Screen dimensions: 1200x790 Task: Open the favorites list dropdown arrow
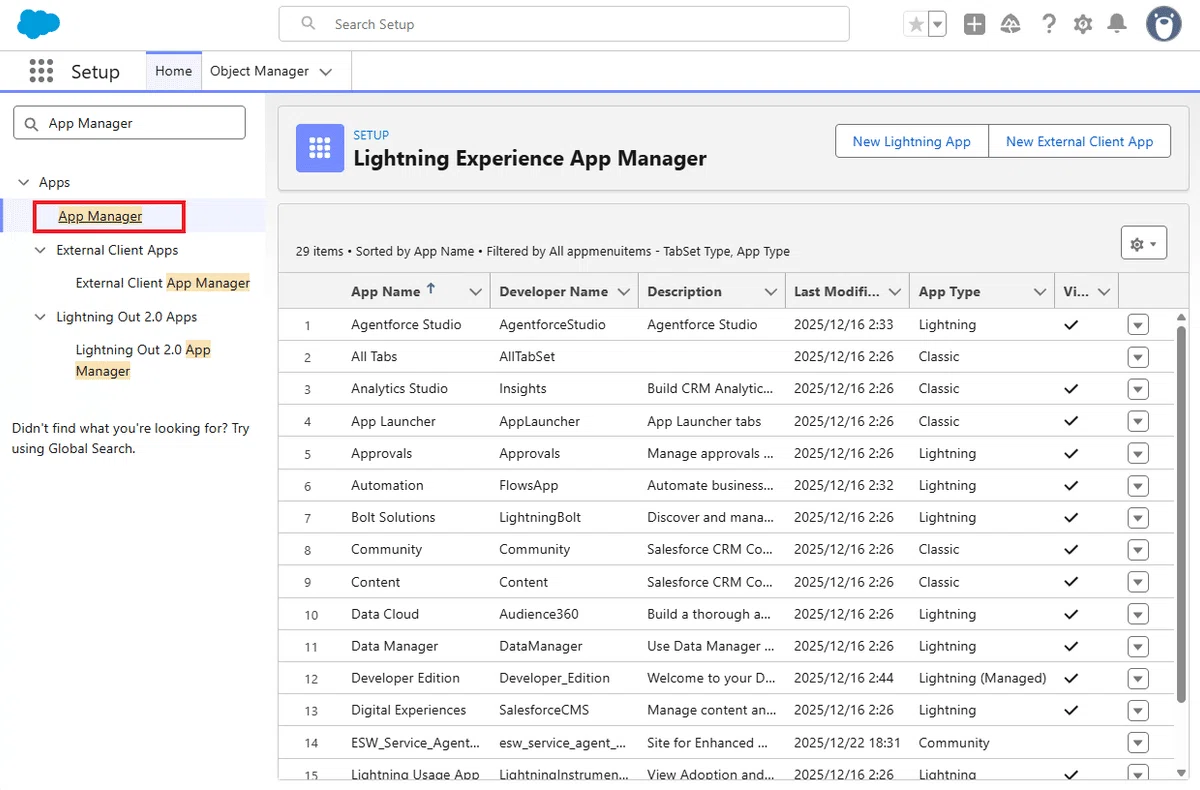937,24
